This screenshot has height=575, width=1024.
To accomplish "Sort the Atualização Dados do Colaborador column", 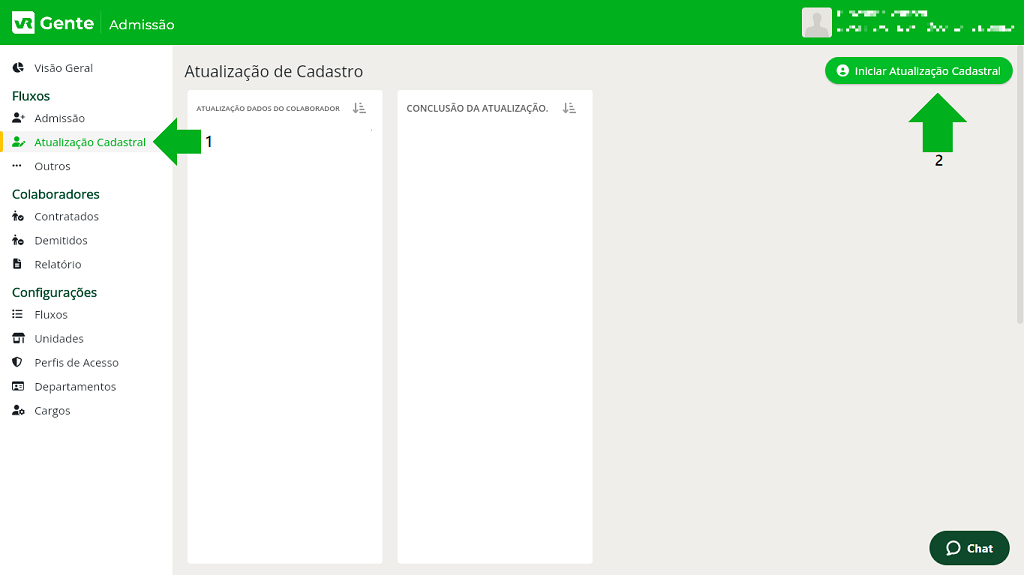I will pos(360,108).
